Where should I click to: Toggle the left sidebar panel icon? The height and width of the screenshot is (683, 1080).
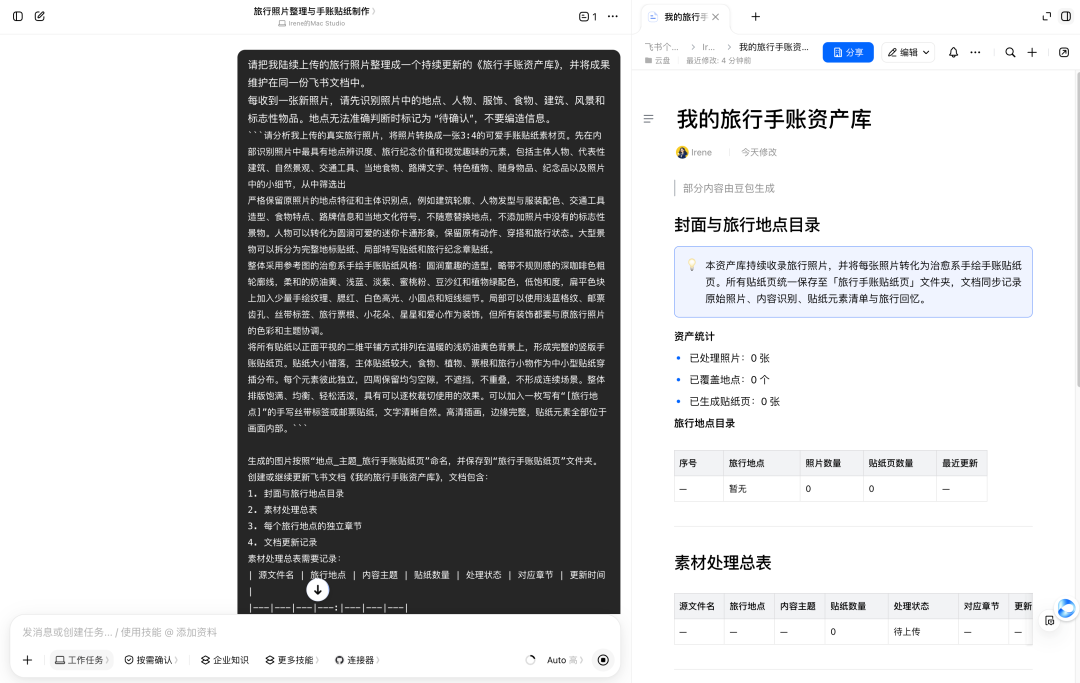tap(18, 16)
